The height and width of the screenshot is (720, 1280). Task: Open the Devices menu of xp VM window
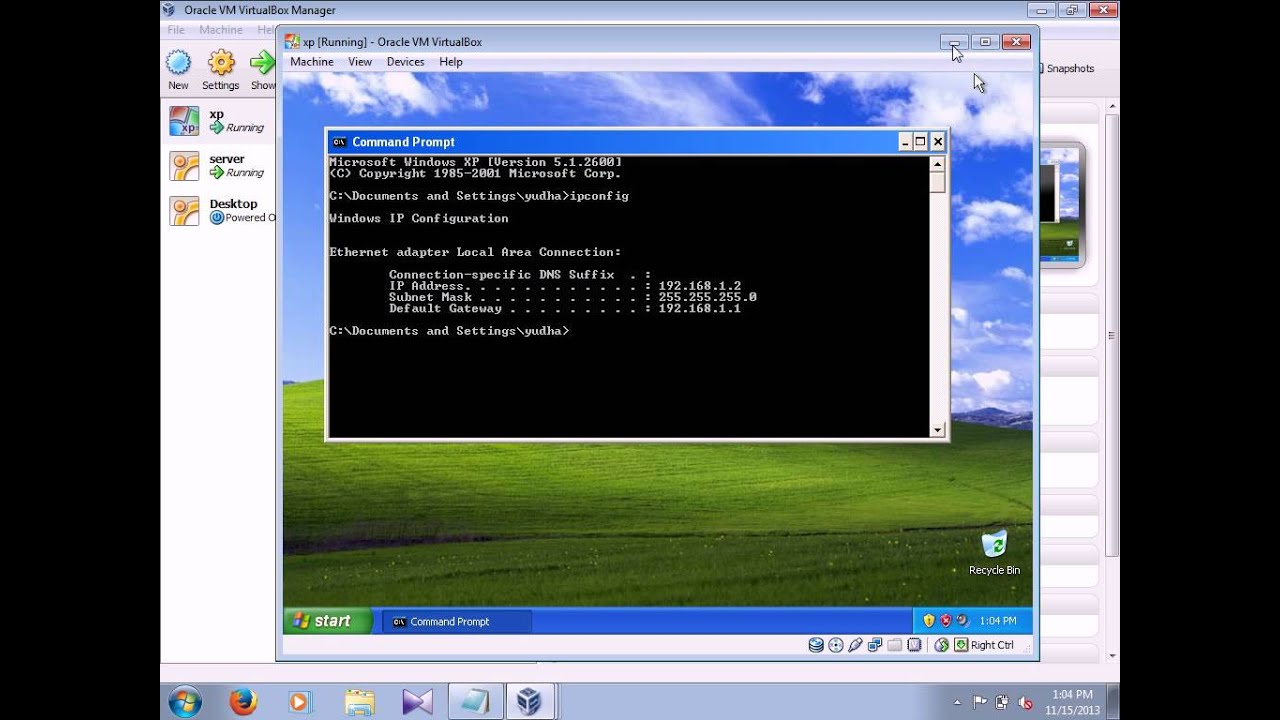tap(405, 62)
